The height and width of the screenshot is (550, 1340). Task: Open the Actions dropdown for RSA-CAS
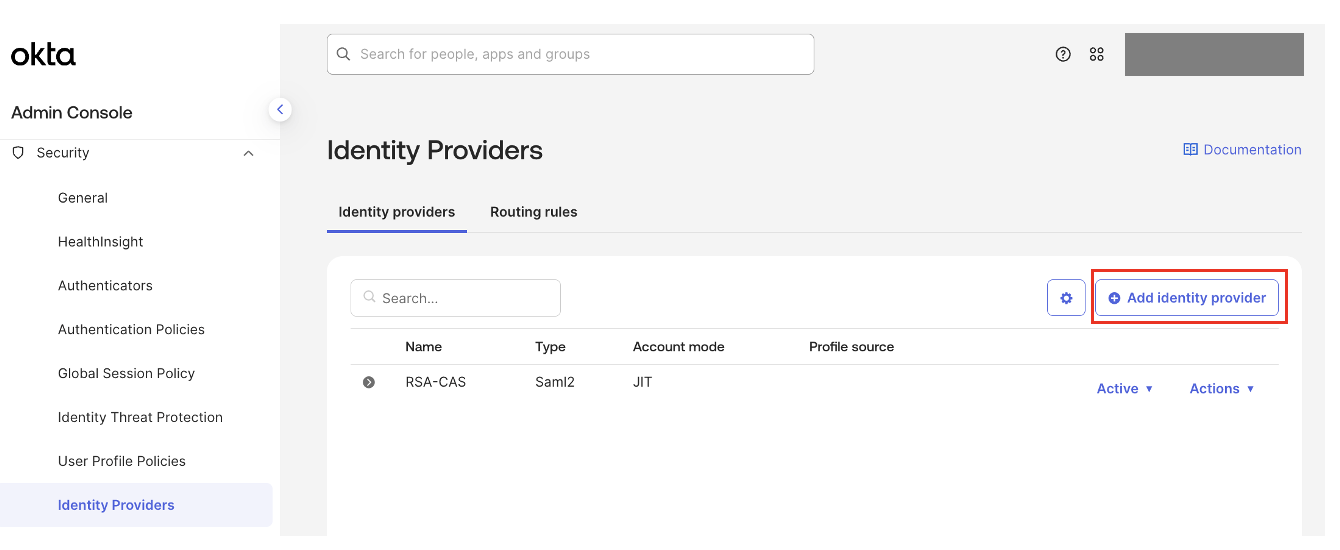pyautogui.click(x=1222, y=389)
